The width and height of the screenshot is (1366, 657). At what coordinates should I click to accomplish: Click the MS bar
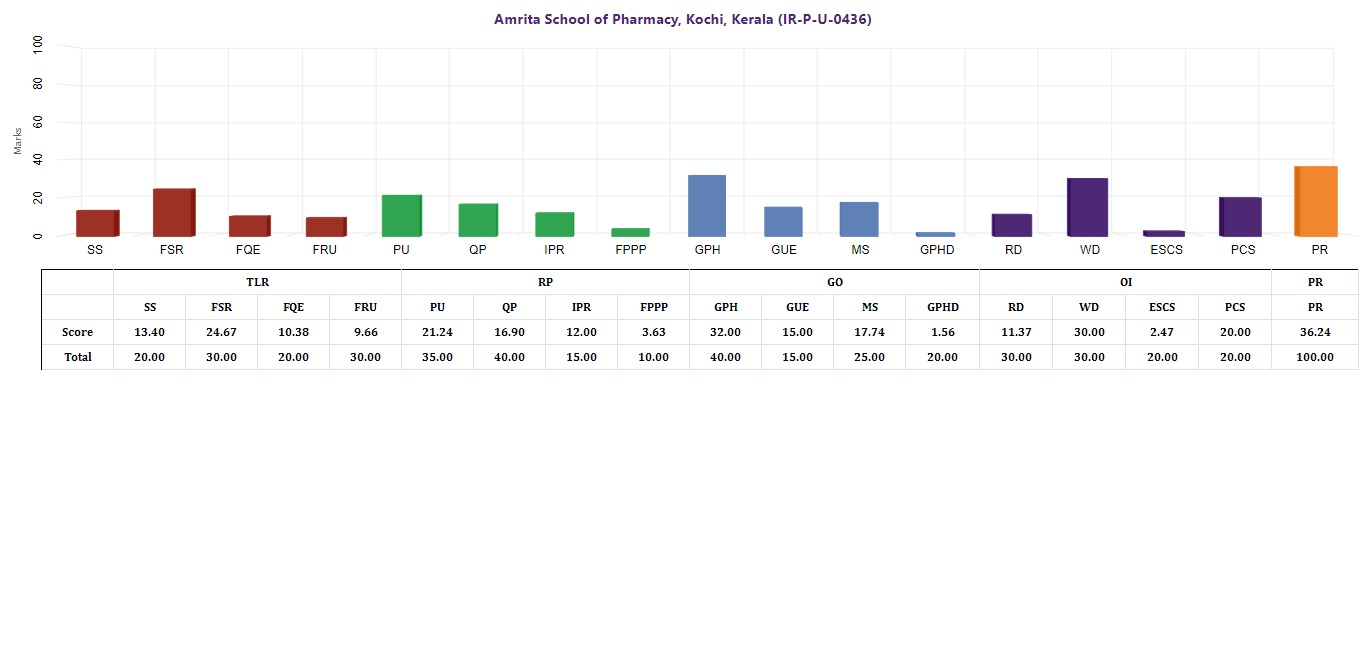[859, 219]
